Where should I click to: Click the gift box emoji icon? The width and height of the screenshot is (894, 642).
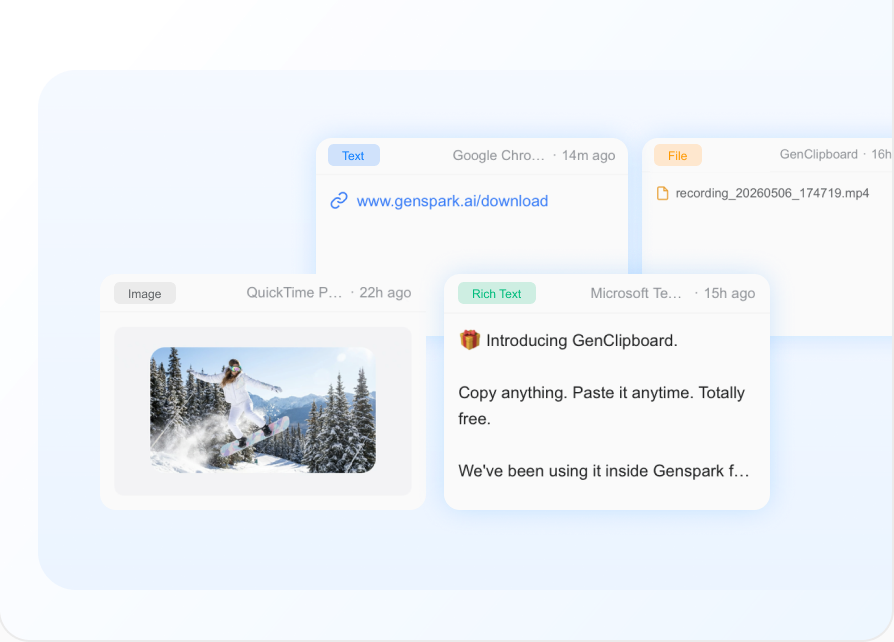470,340
